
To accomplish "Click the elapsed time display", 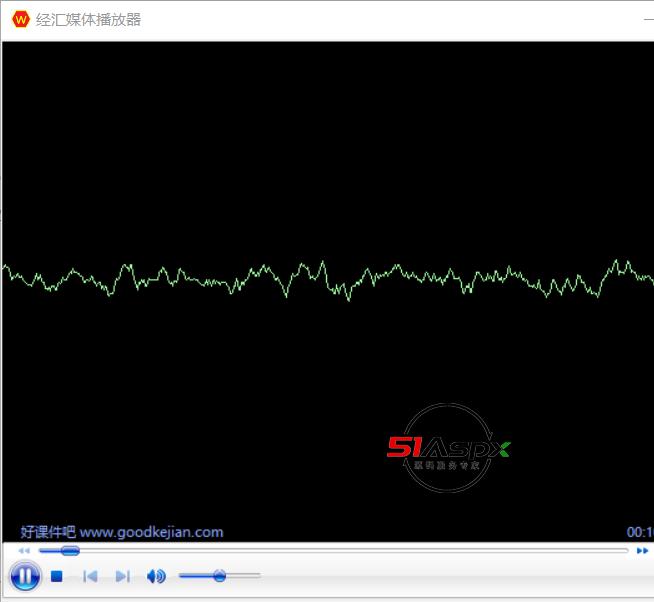I will [x=640, y=532].
